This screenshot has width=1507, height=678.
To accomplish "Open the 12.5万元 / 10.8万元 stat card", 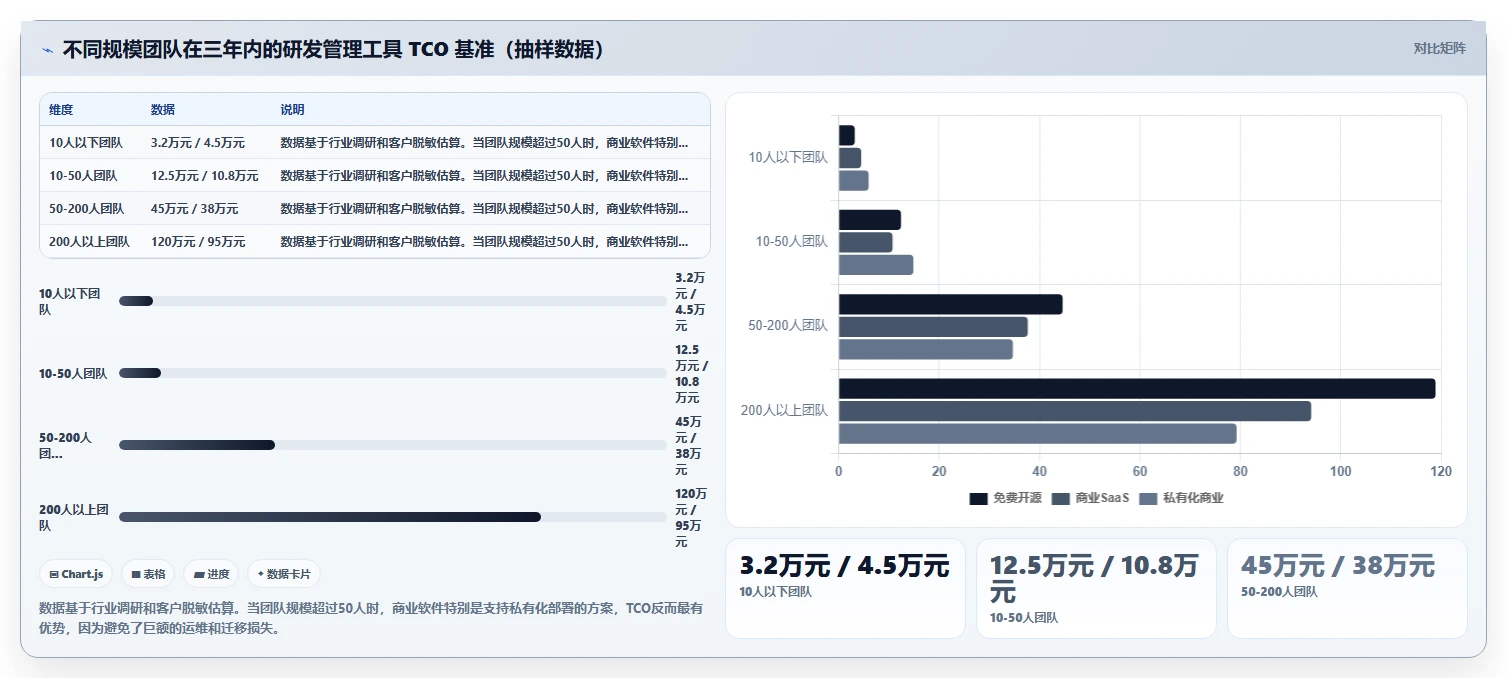I will click(1096, 588).
